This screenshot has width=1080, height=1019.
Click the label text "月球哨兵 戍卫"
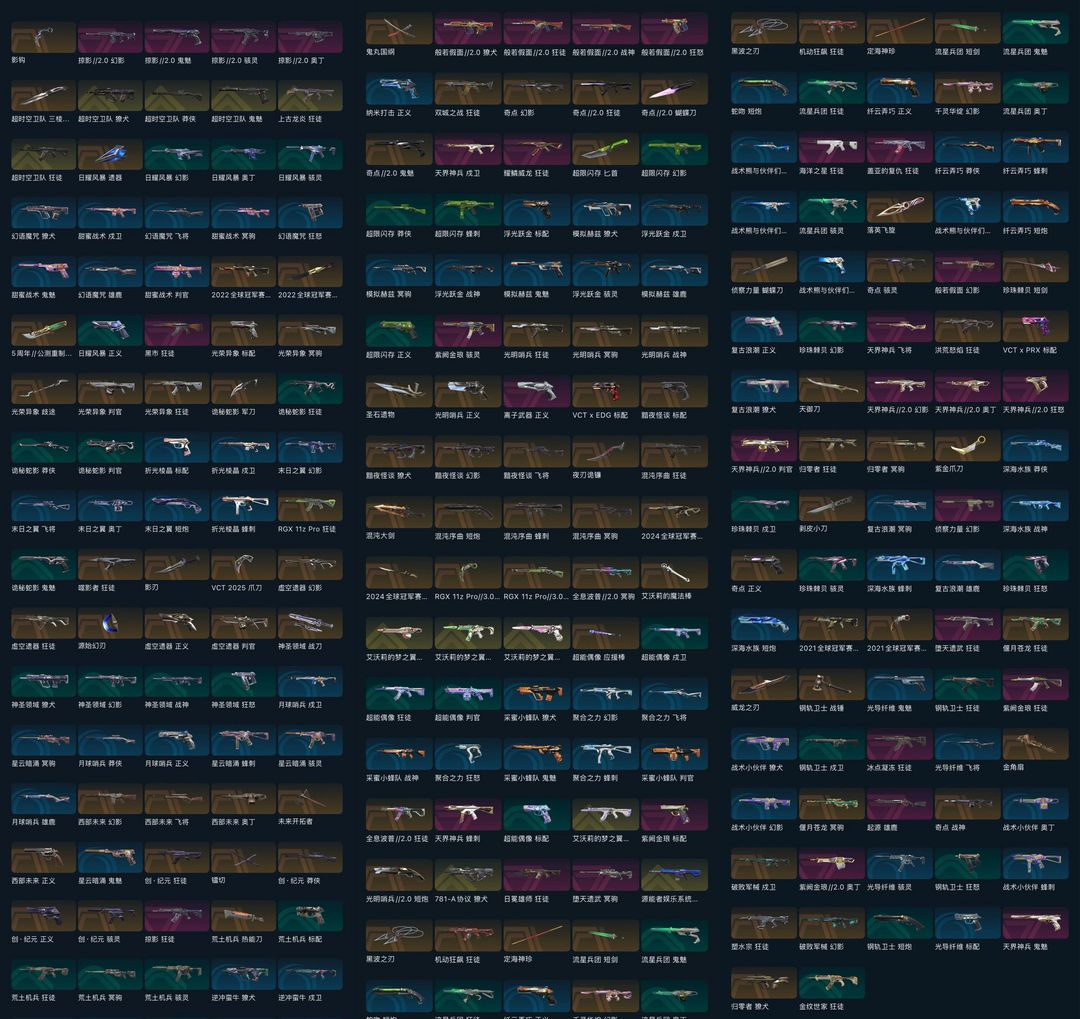pyautogui.click(x=300, y=705)
